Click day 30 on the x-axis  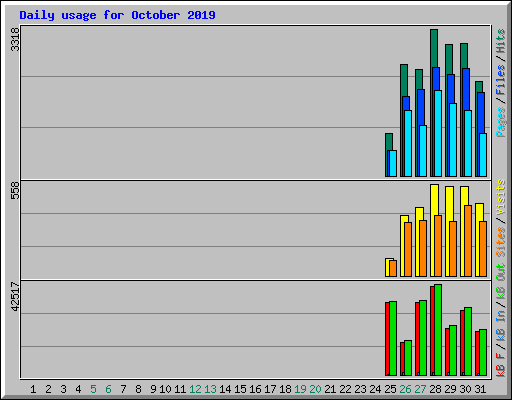465,389
